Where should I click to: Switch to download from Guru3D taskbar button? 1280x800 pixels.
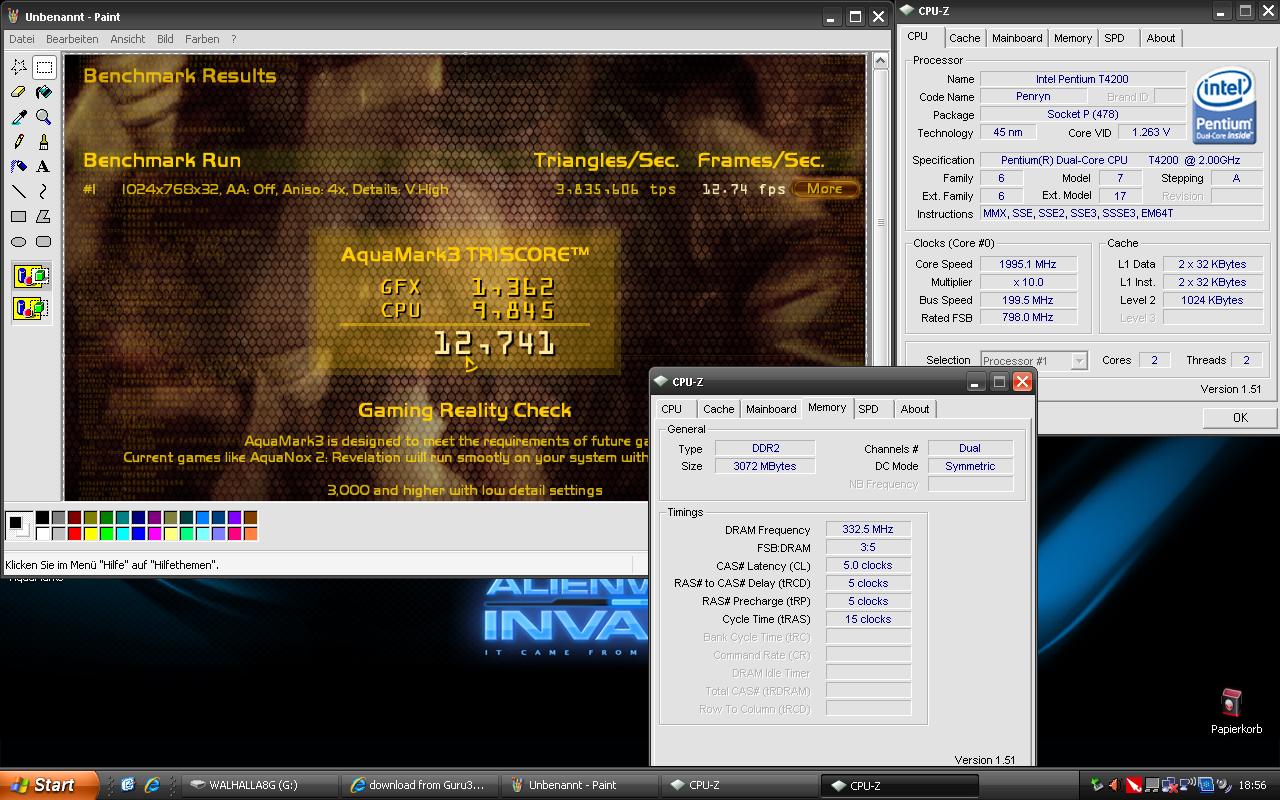[420, 785]
